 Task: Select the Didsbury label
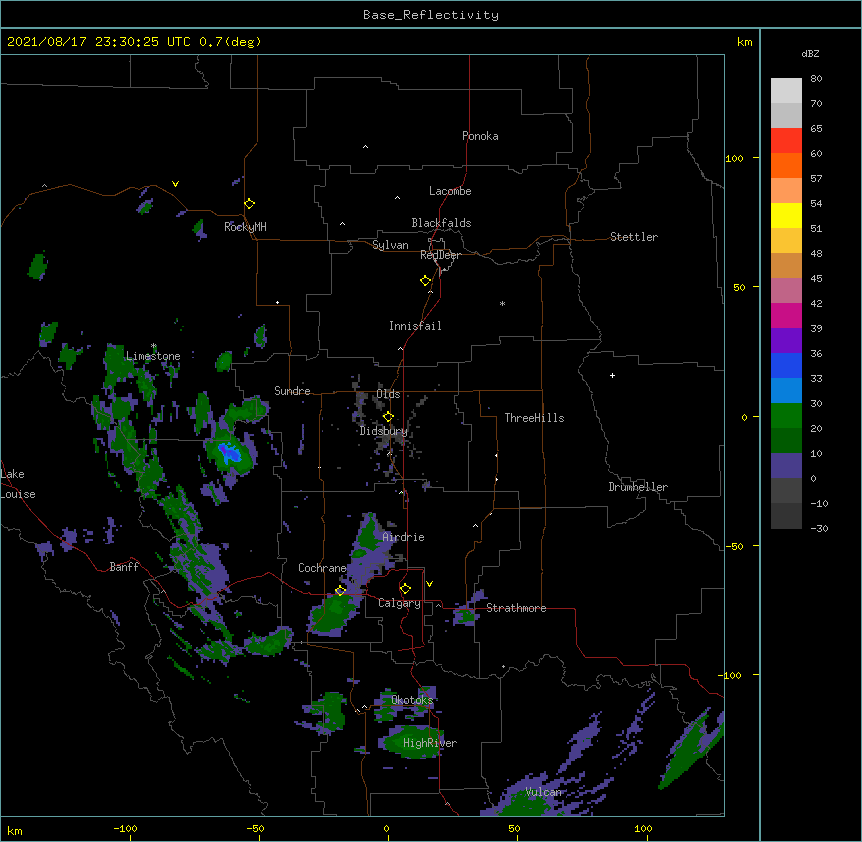[384, 431]
